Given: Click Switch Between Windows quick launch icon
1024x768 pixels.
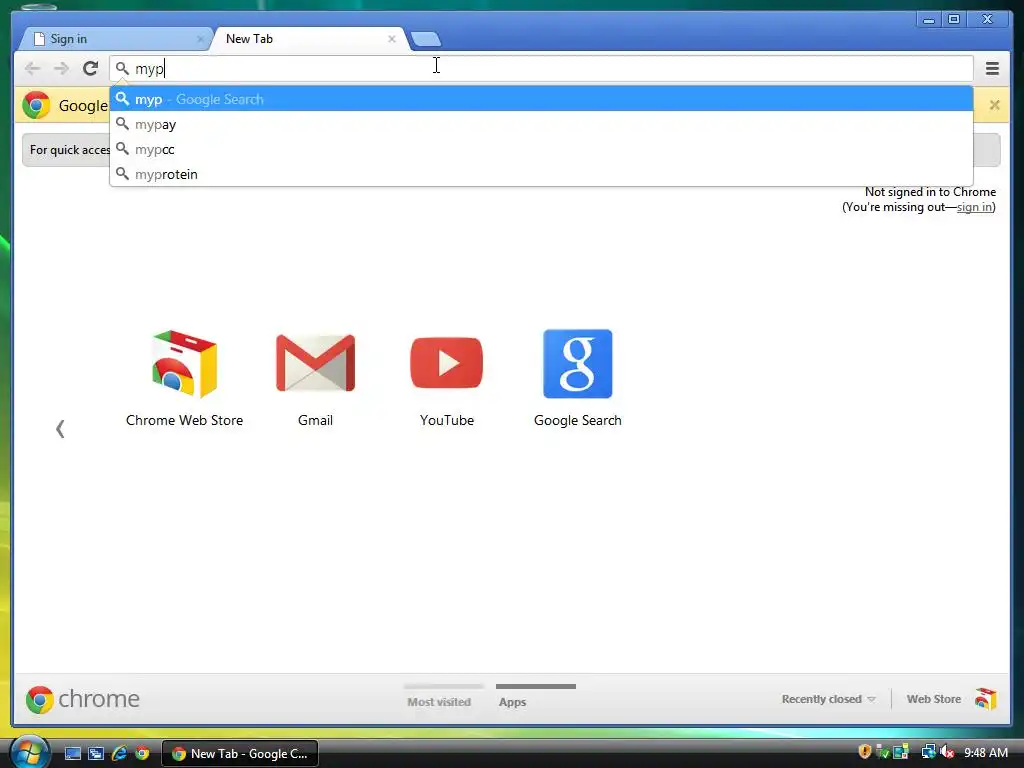Looking at the screenshot, I should [x=96, y=754].
